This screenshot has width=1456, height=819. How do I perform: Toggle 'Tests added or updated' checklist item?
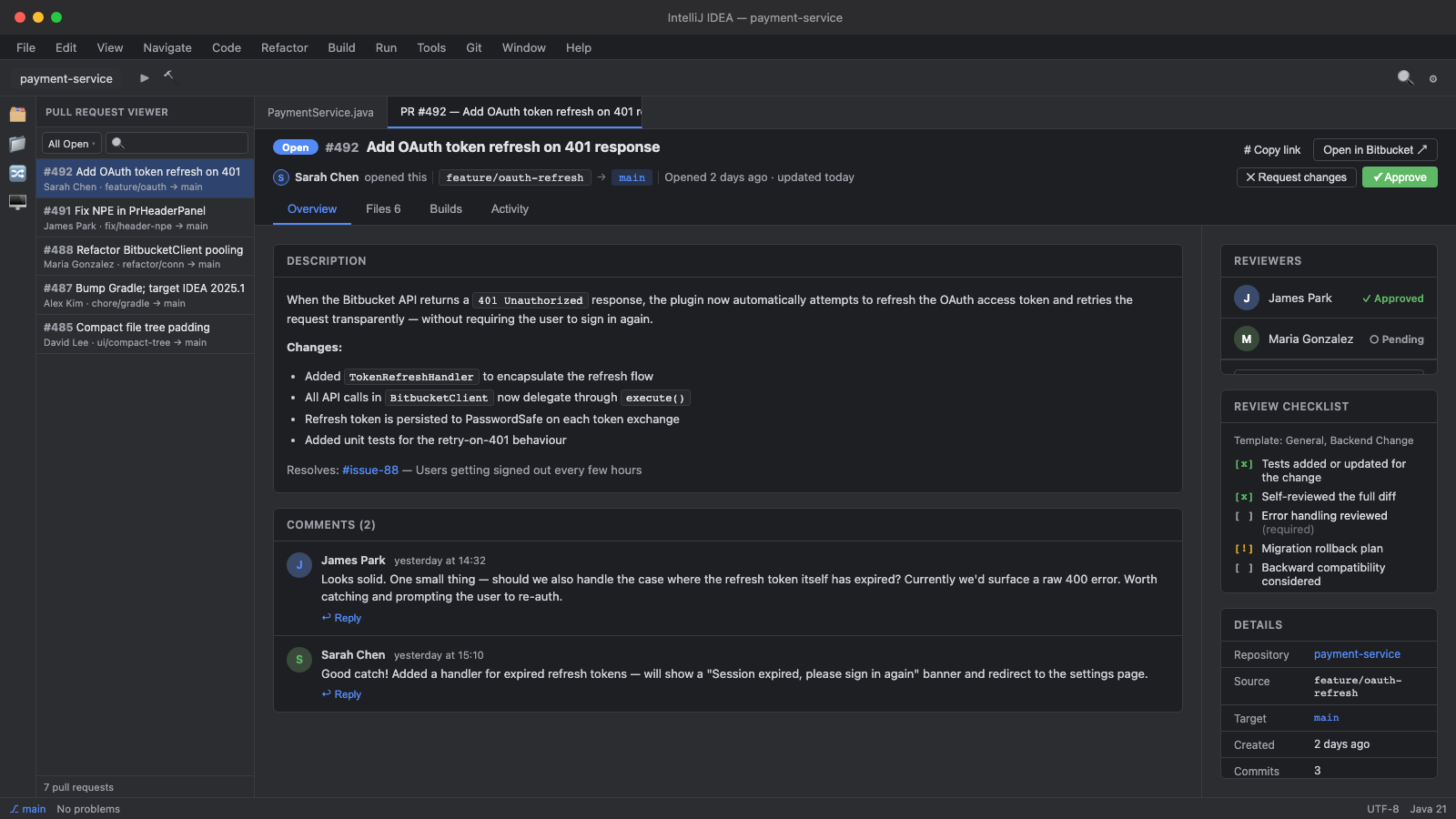(1244, 464)
